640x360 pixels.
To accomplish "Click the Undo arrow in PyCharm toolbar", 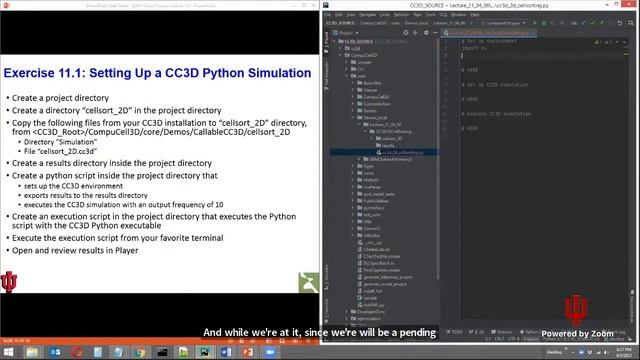I will pos(620,23).
